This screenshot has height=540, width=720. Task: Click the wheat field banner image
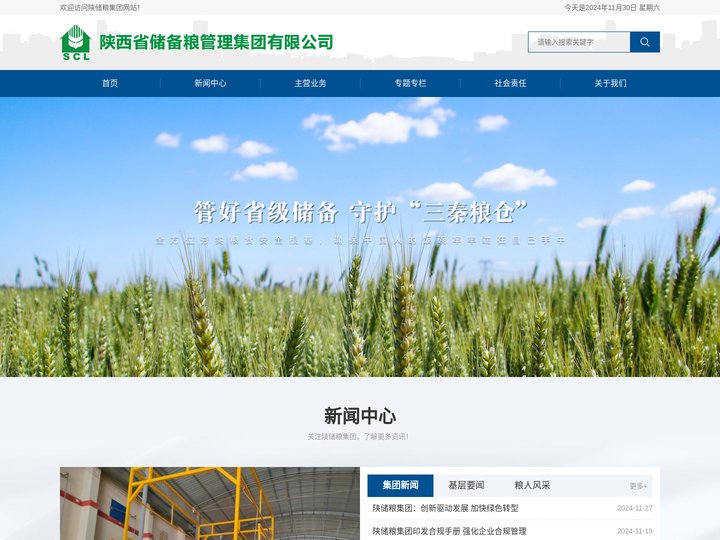(x=360, y=237)
